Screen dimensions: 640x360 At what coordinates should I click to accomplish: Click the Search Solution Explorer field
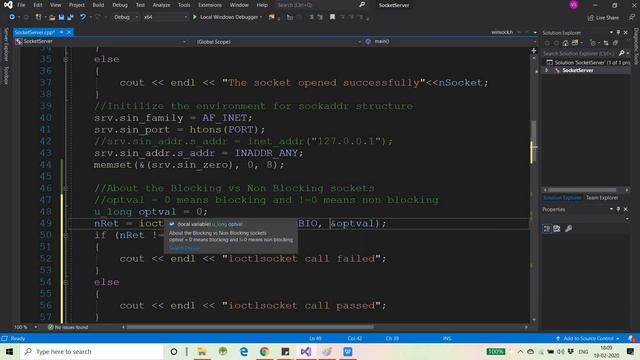tap(580, 53)
